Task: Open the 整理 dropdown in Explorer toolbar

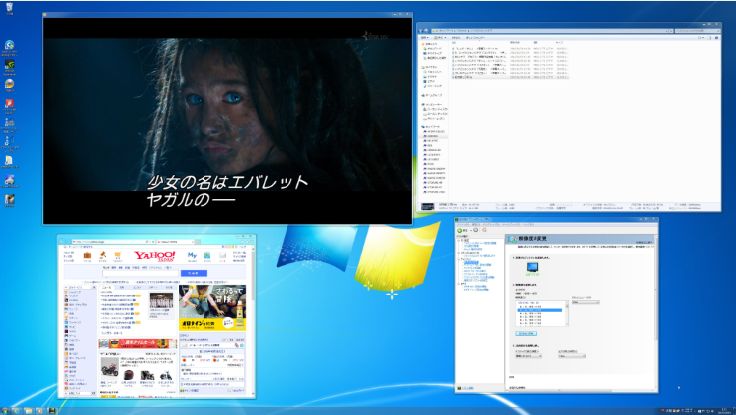Action: [x=425, y=38]
